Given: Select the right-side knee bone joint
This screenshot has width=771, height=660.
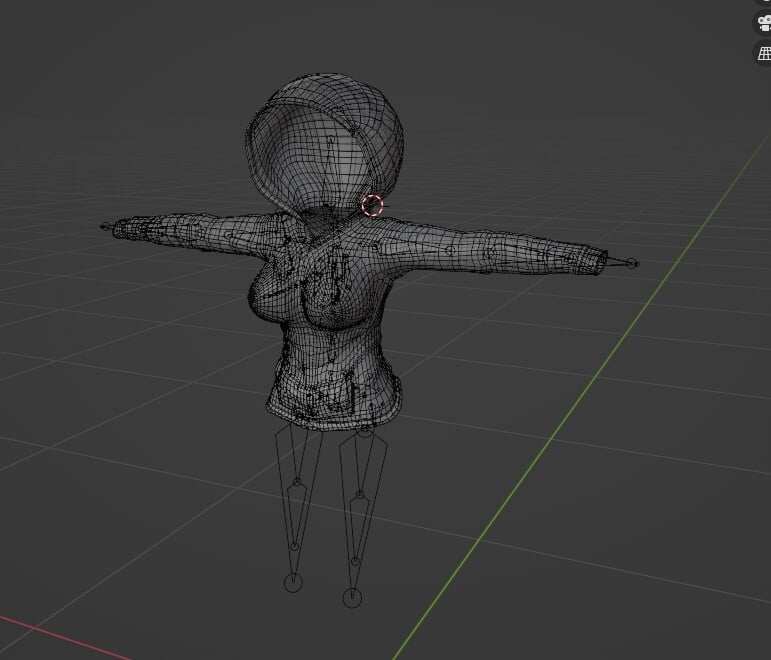Looking at the screenshot, I should pyautogui.click(x=359, y=495).
